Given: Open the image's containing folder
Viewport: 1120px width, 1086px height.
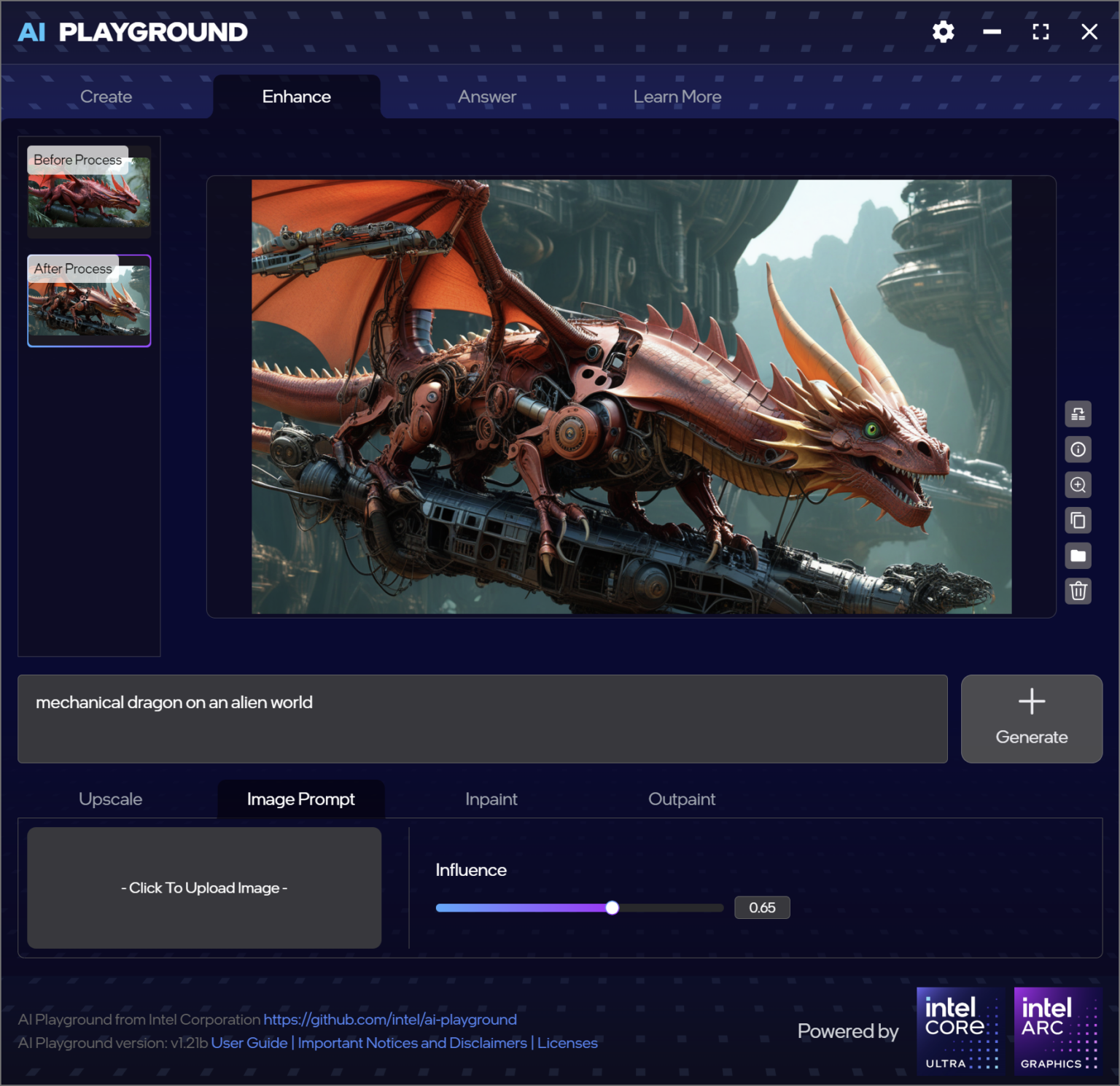Looking at the screenshot, I should click(x=1078, y=556).
